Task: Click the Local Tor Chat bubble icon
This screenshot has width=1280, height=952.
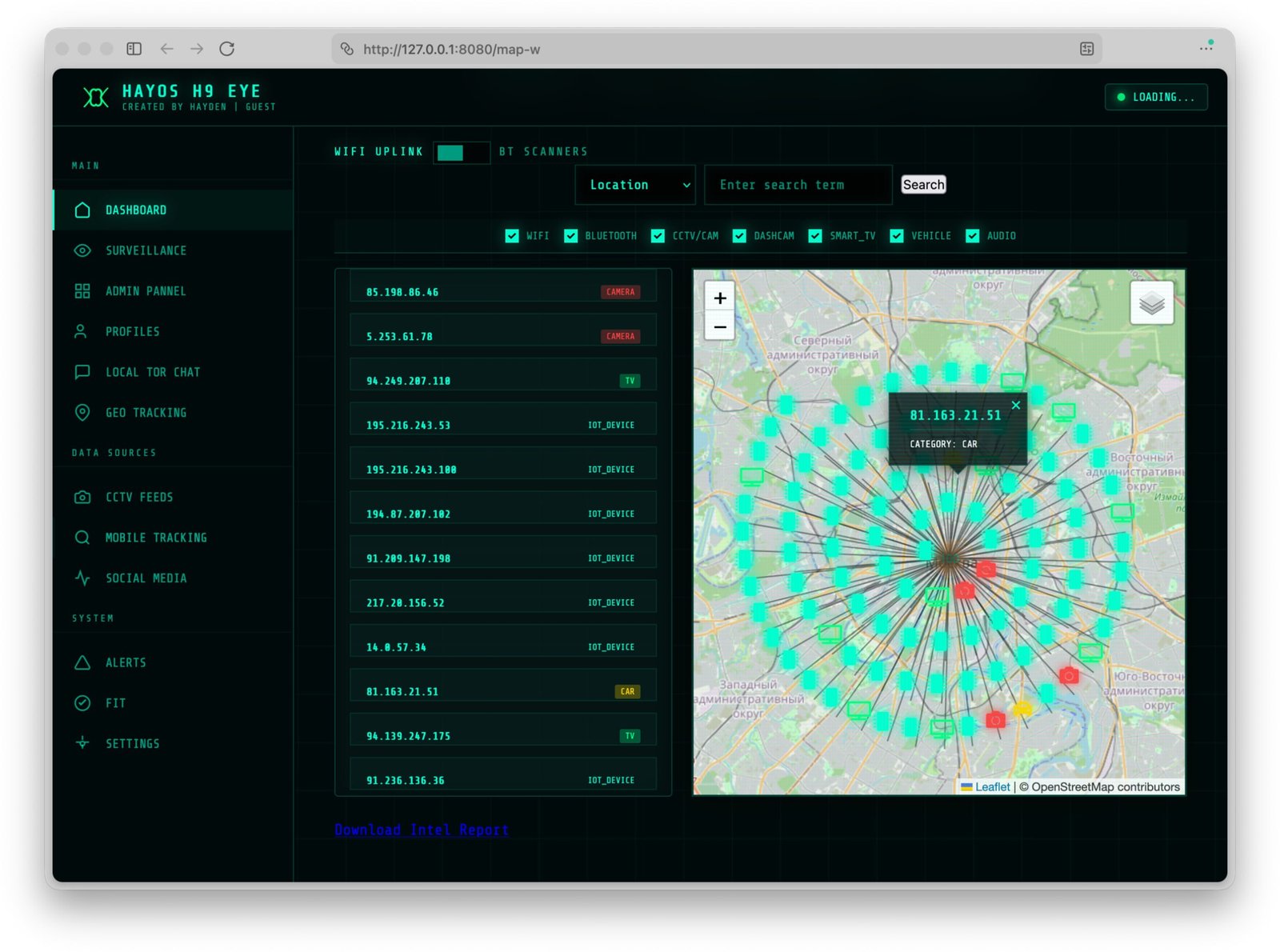Action: coord(82,372)
